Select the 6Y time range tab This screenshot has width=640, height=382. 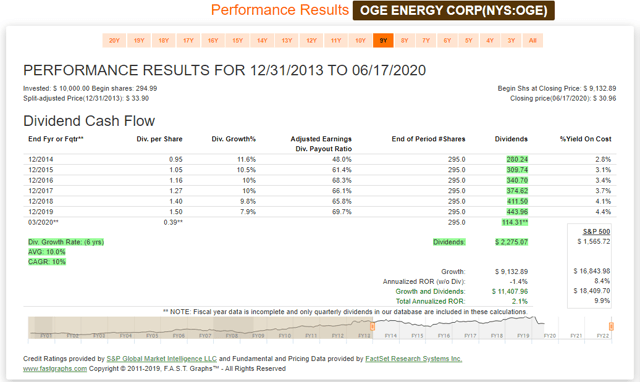[447, 40]
